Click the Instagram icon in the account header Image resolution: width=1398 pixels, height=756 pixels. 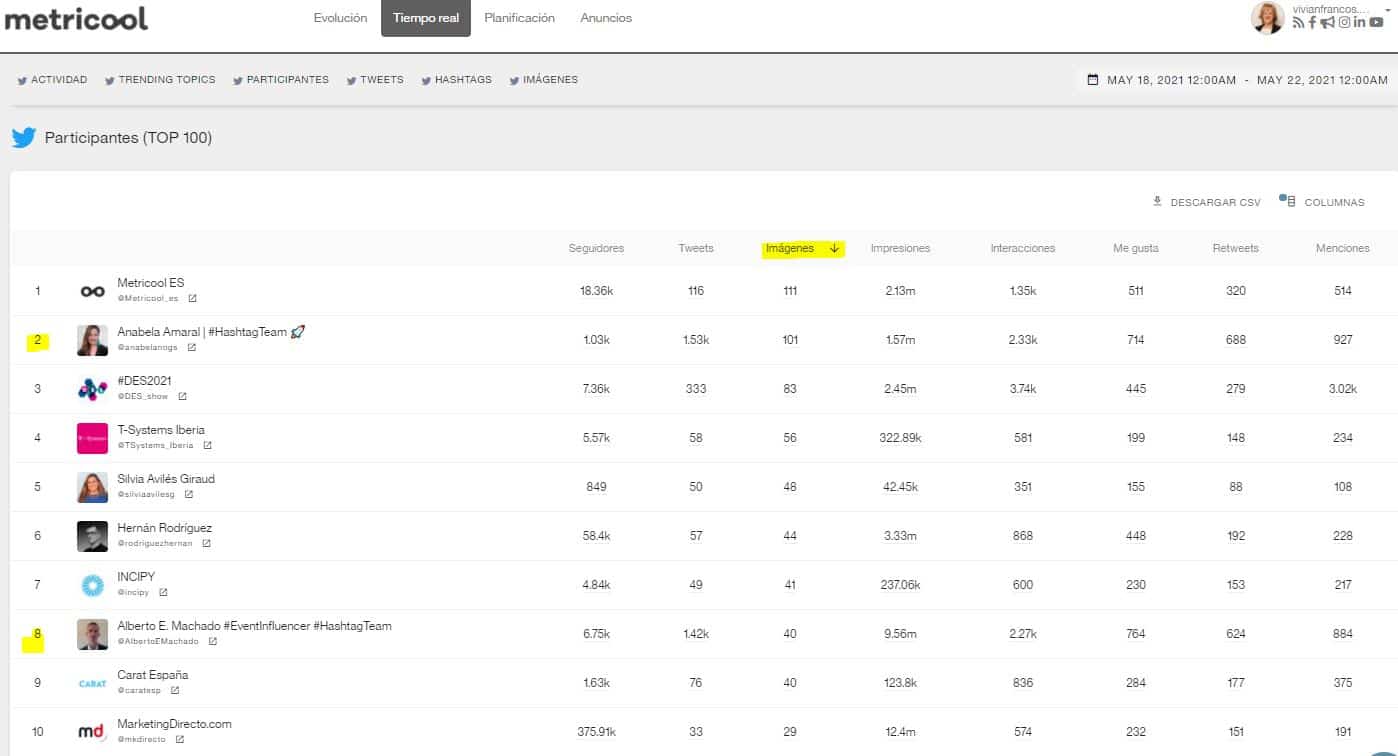tap(1345, 23)
